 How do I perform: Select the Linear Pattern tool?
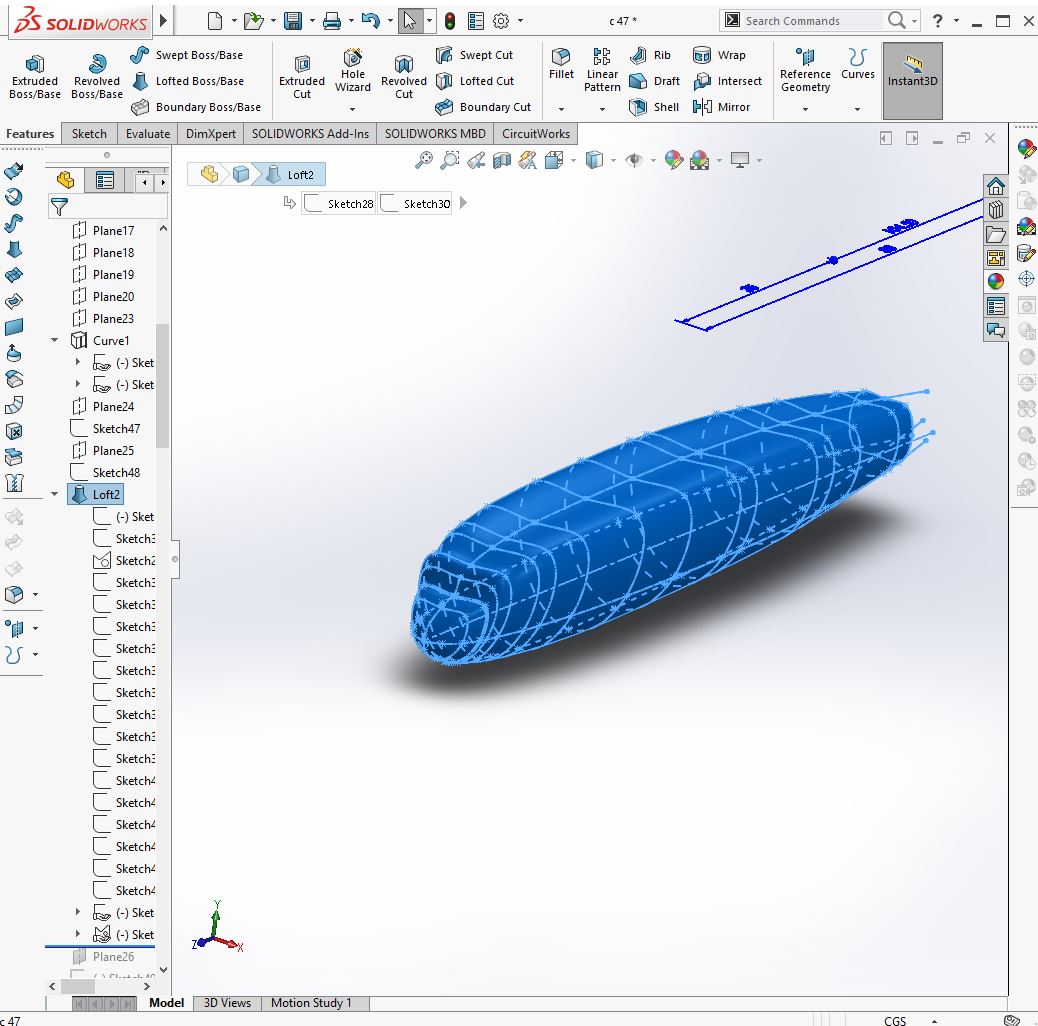(602, 70)
